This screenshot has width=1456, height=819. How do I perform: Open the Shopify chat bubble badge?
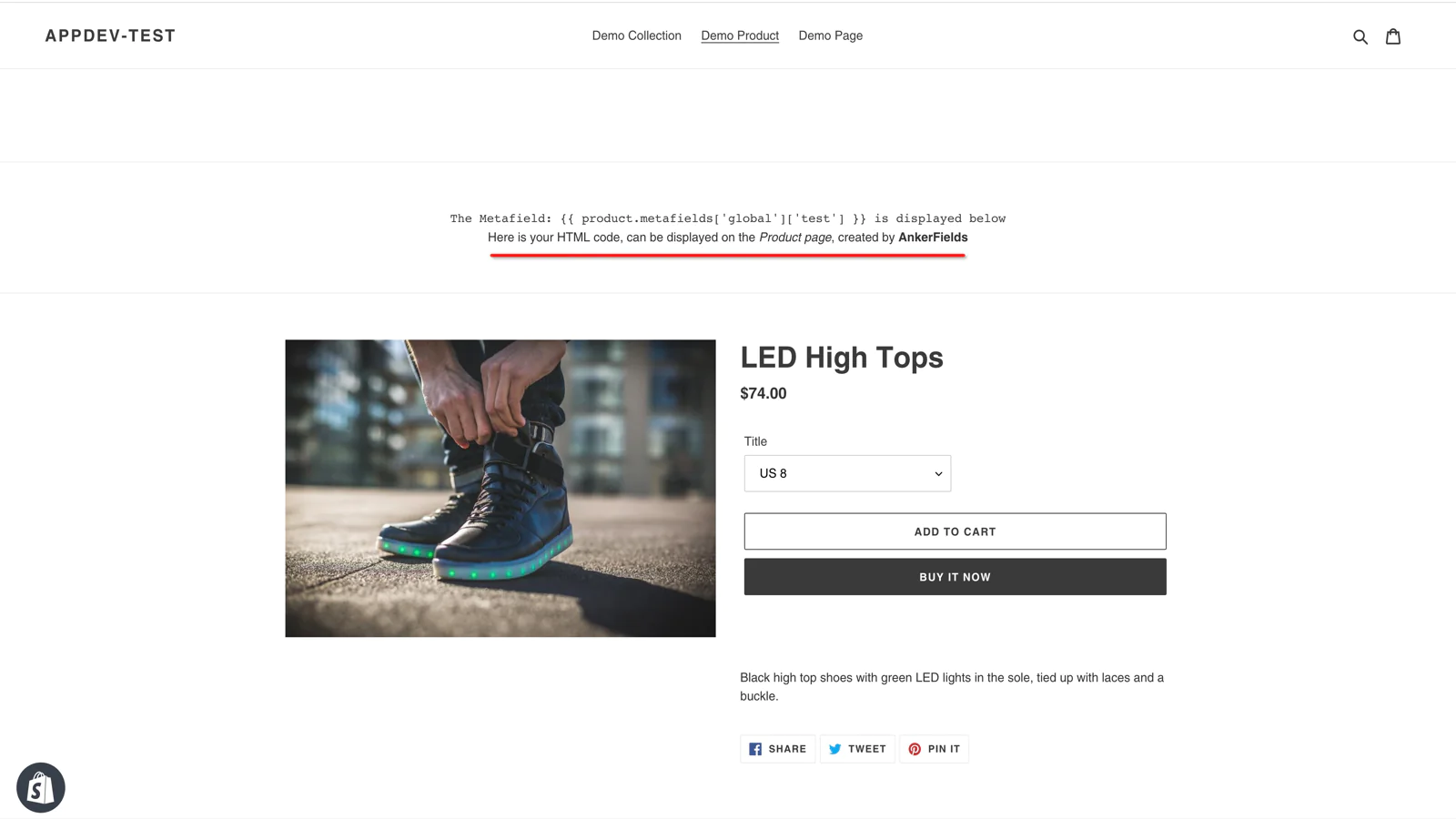click(x=41, y=787)
